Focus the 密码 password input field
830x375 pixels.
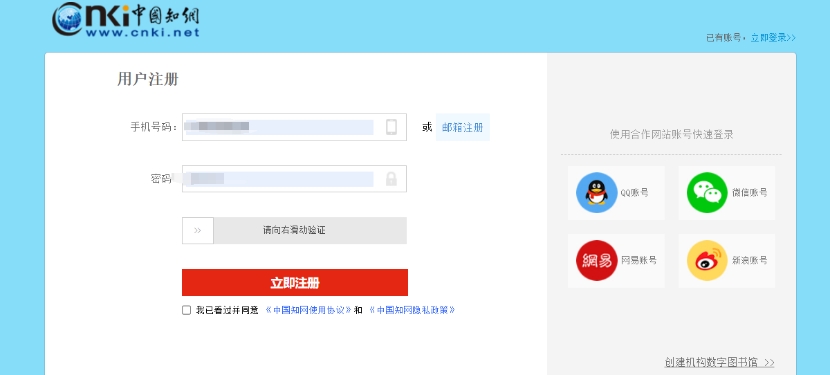point(294,178)
